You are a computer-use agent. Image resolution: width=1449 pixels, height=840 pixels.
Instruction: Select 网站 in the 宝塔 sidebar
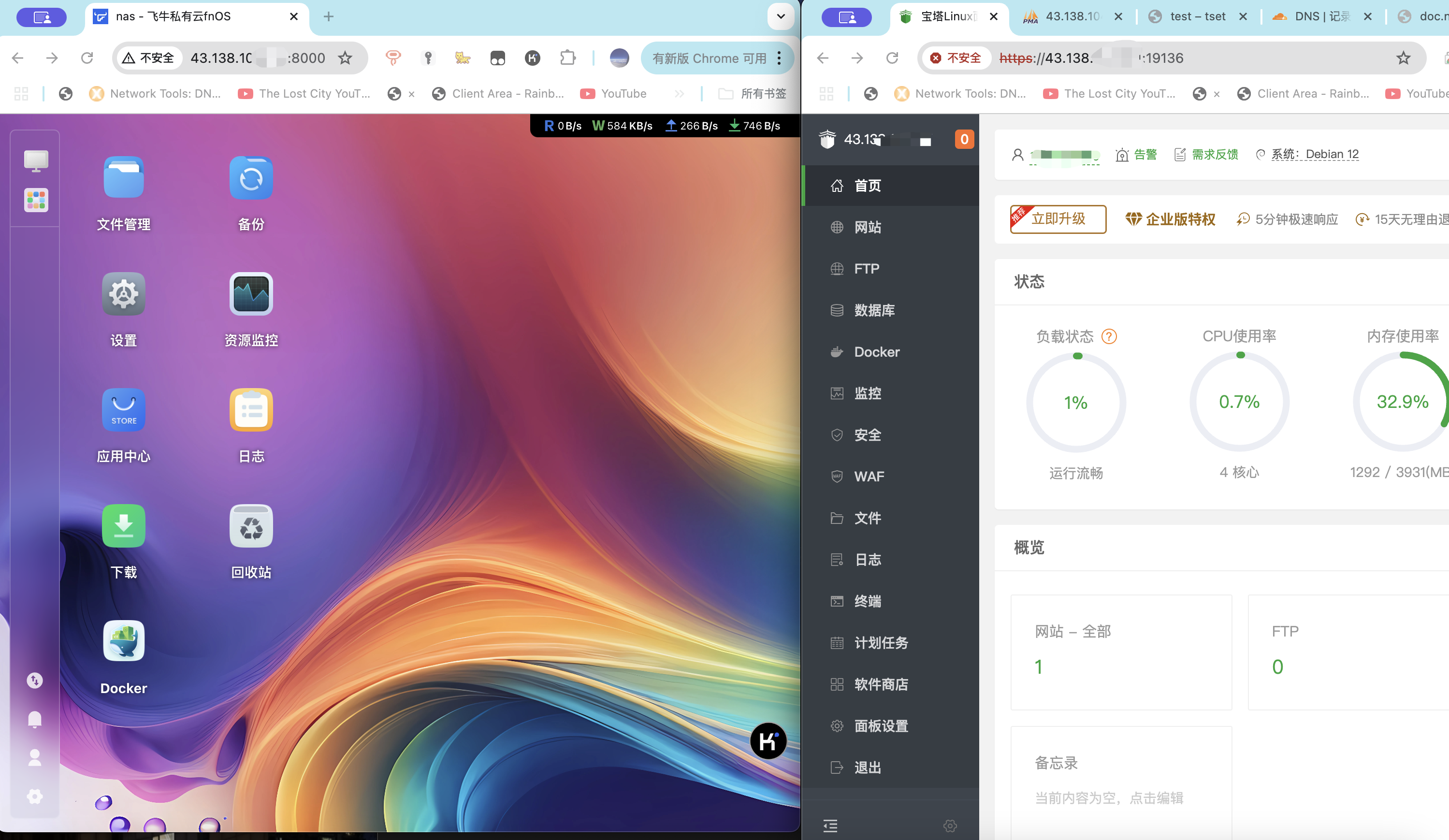867,227
